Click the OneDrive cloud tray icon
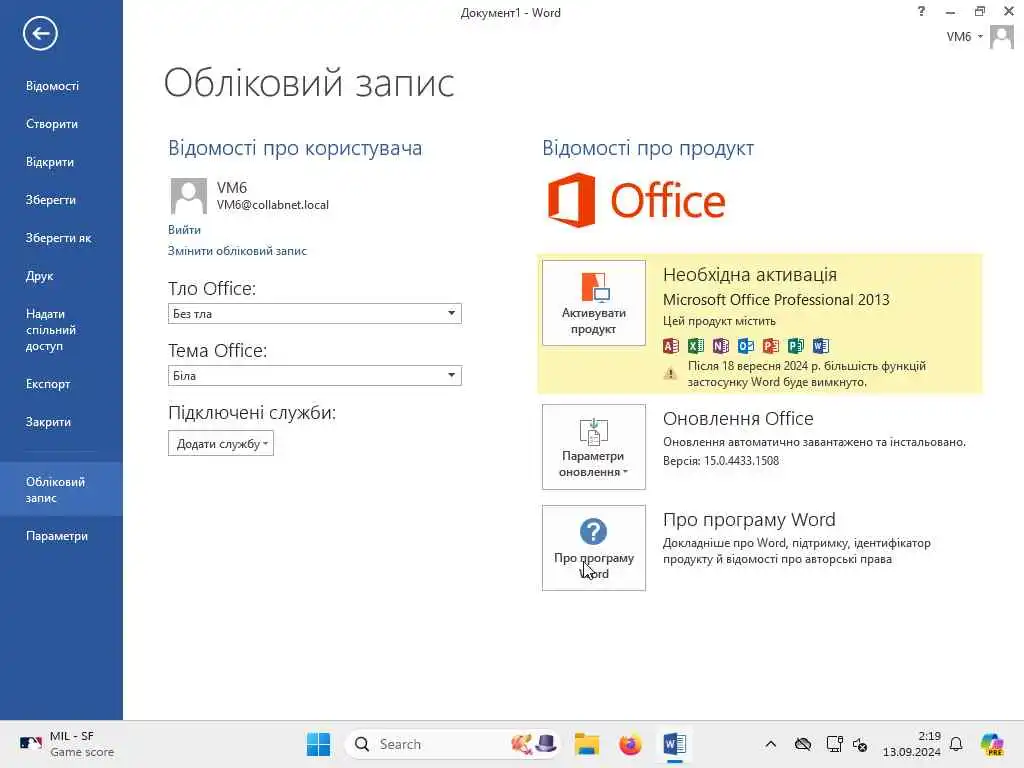Image resolution: width=1024 pixels, height=768 pixels. pyautogui.click(x=803, y=744)
